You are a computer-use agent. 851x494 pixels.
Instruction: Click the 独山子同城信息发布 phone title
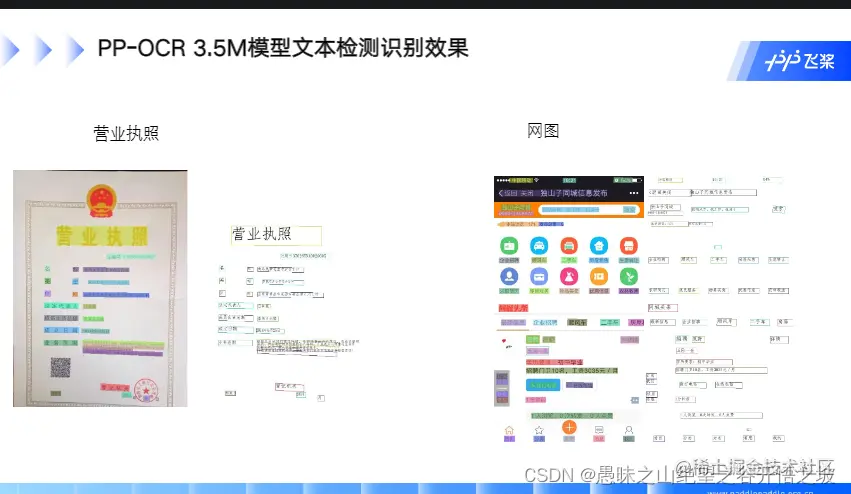(x=574, y=193)
